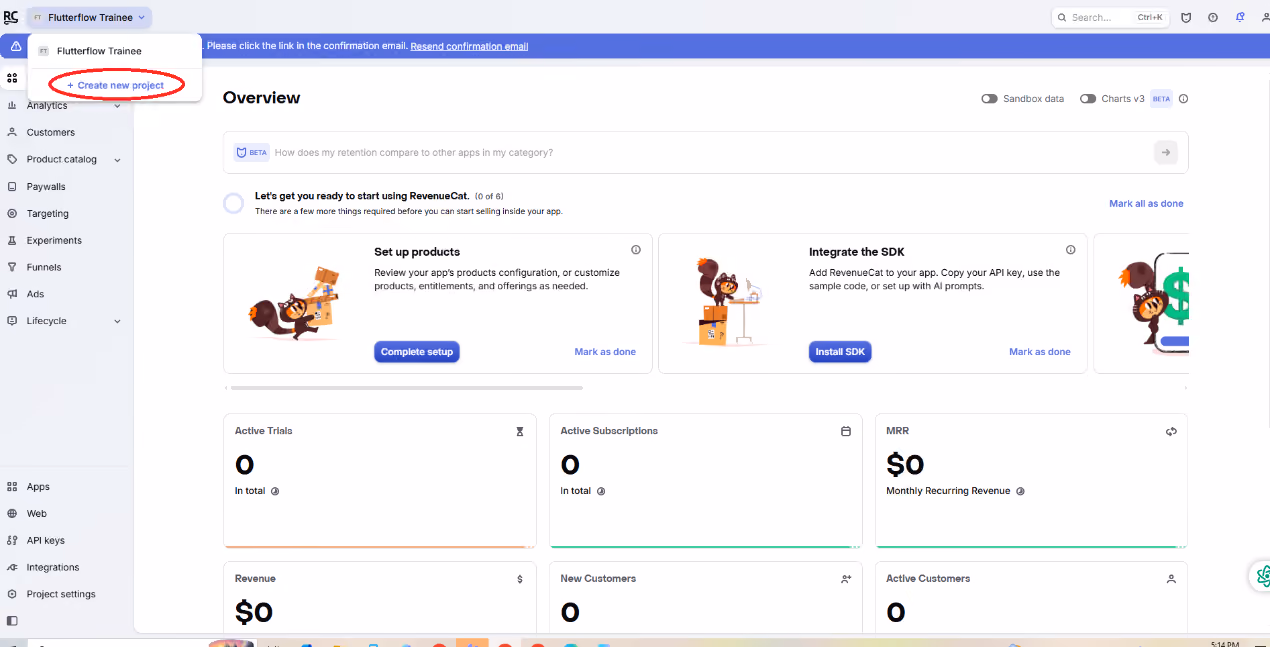Expand the Product catalog chevron
The image size is (1270, 647).
coord(117,160)
